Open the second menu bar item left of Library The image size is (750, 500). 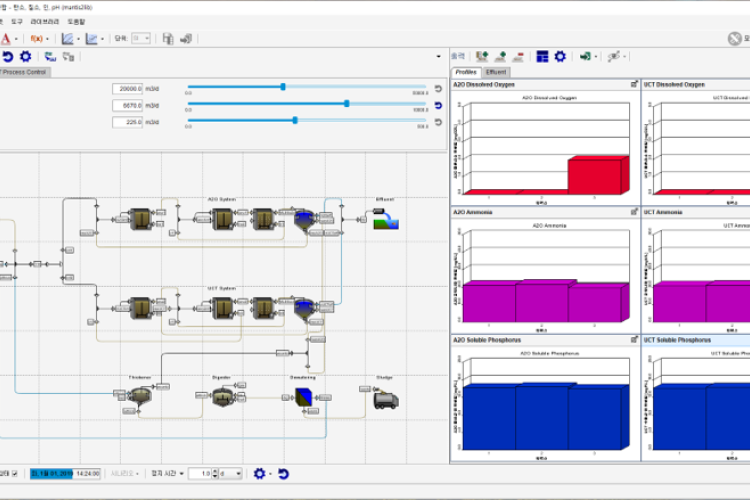tap(17, 22)
